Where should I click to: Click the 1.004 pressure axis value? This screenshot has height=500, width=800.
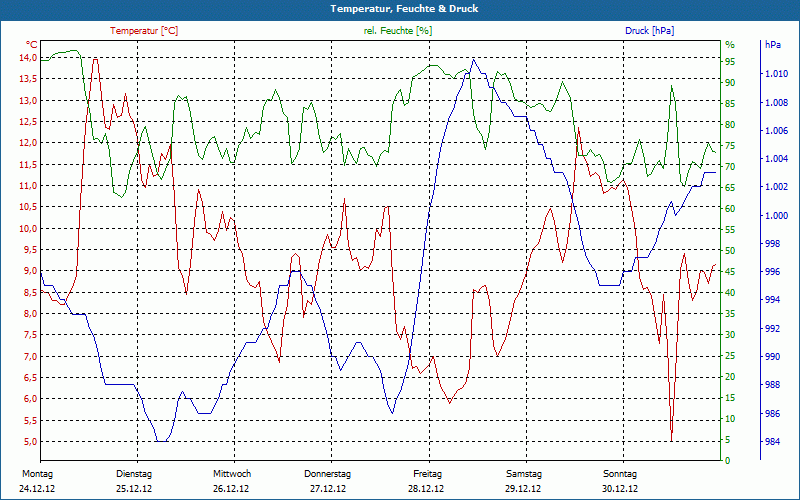[x=776, y=159]
